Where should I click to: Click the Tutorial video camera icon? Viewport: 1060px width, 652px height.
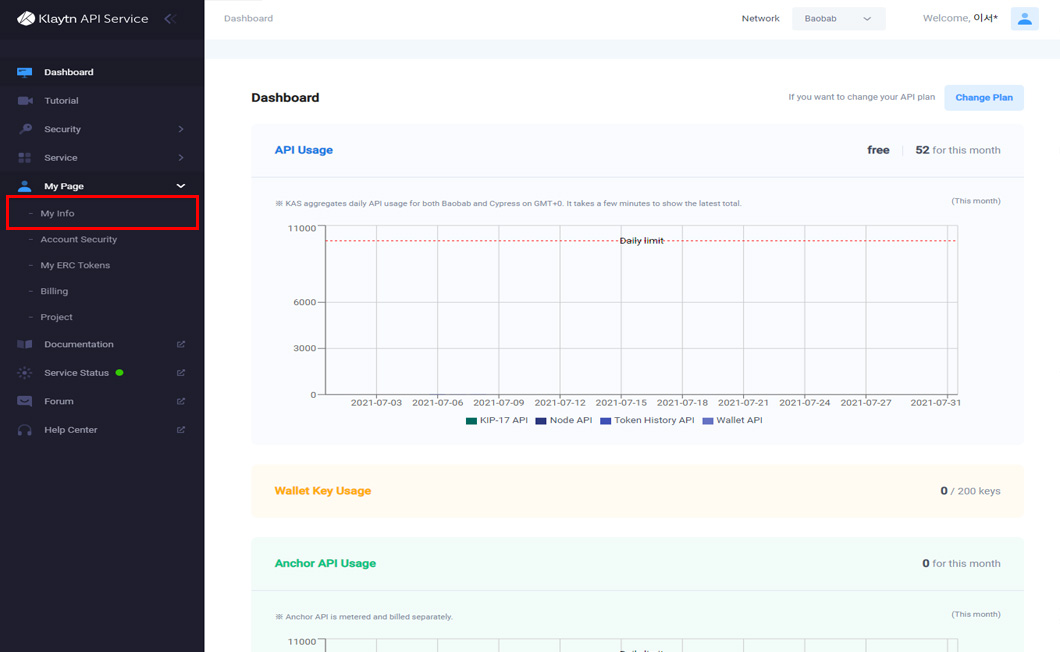(25, 101)
